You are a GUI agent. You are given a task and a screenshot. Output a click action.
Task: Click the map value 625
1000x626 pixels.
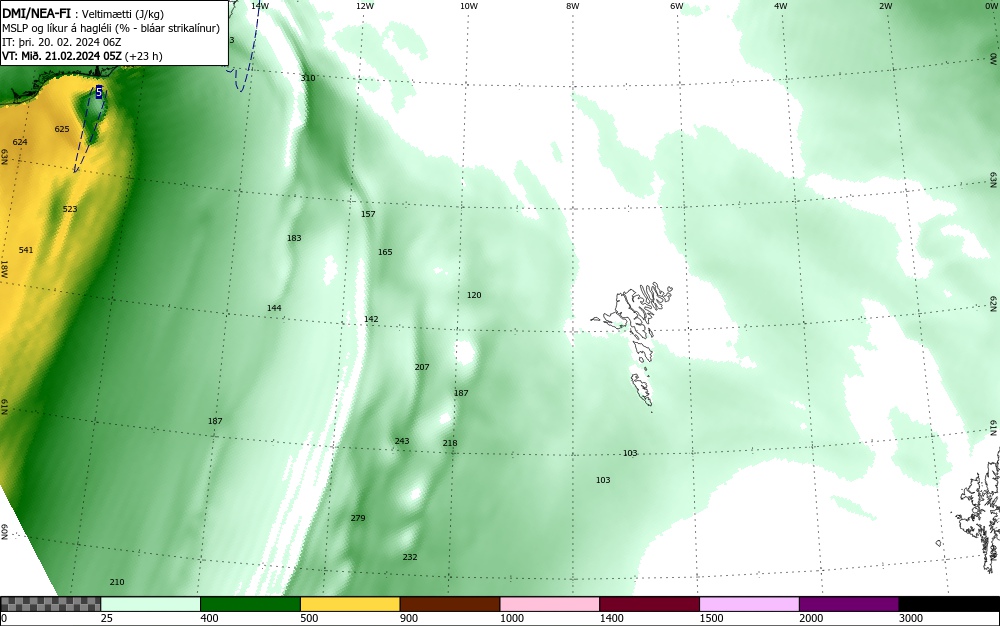click(x=62, y=129)
